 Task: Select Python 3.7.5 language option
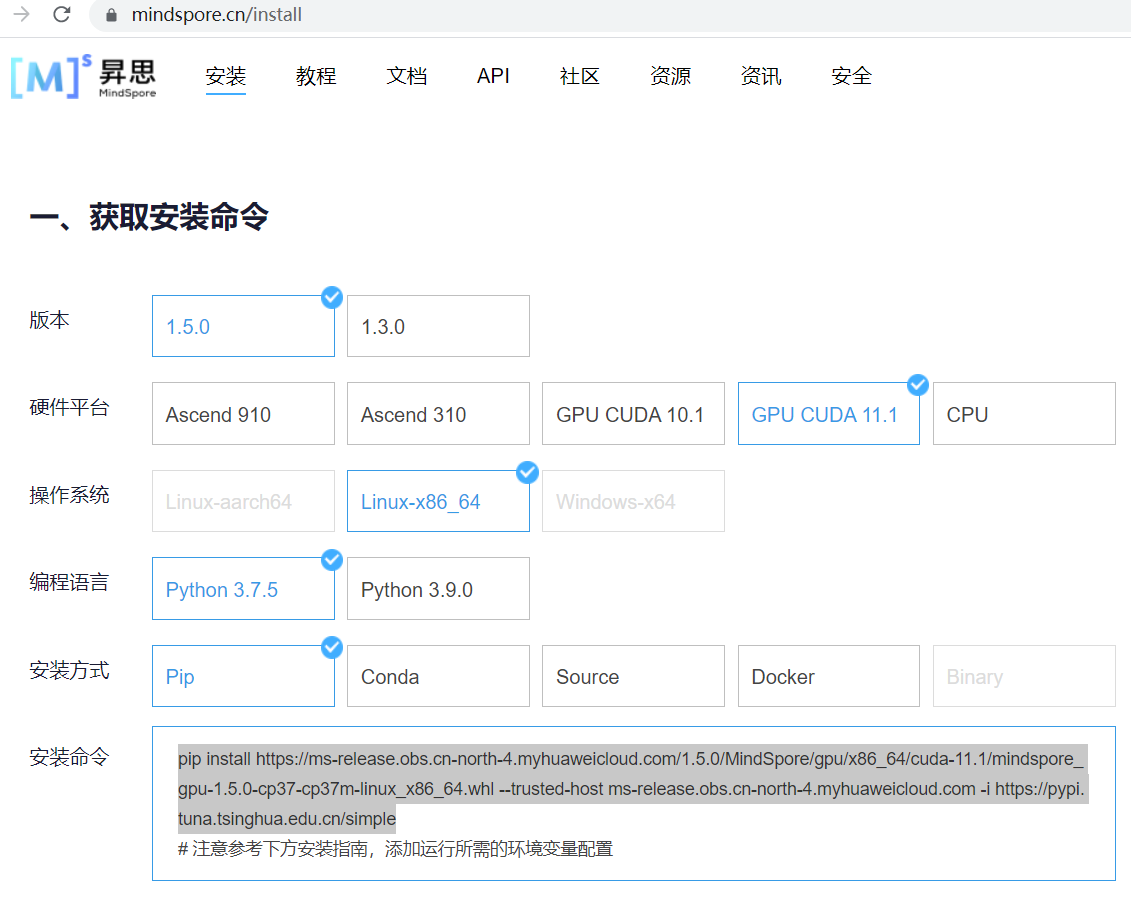click(243, 589)
